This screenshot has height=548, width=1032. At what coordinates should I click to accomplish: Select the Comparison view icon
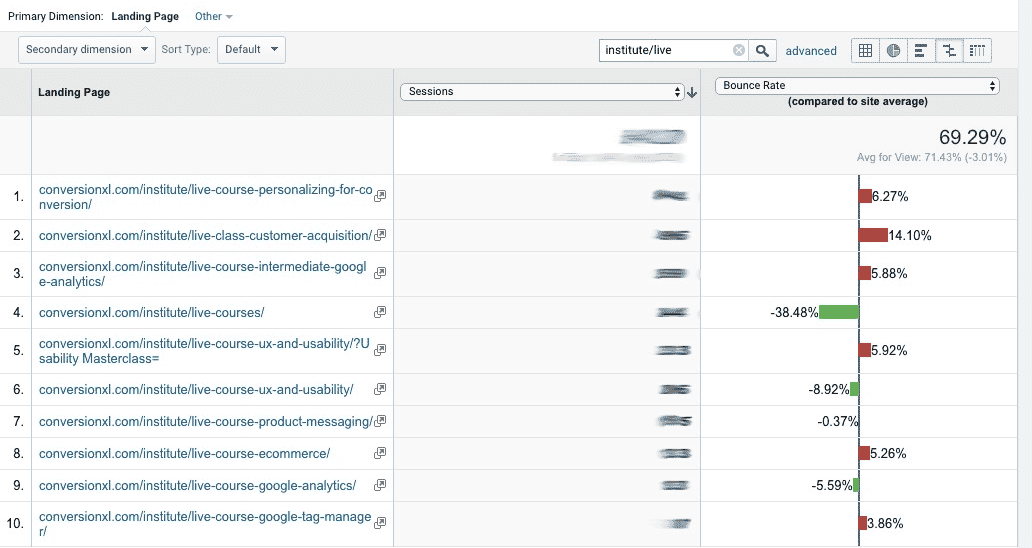pos(949,51)
